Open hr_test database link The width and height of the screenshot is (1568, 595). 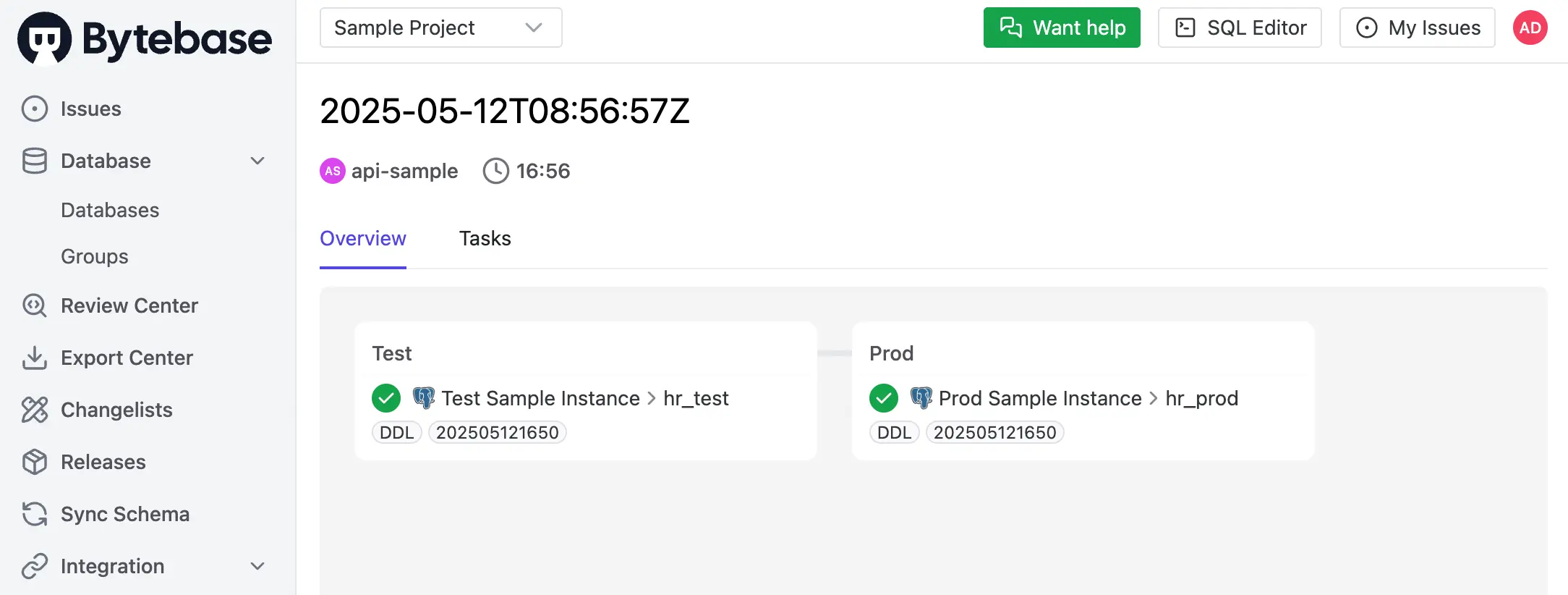click(696, 398)
